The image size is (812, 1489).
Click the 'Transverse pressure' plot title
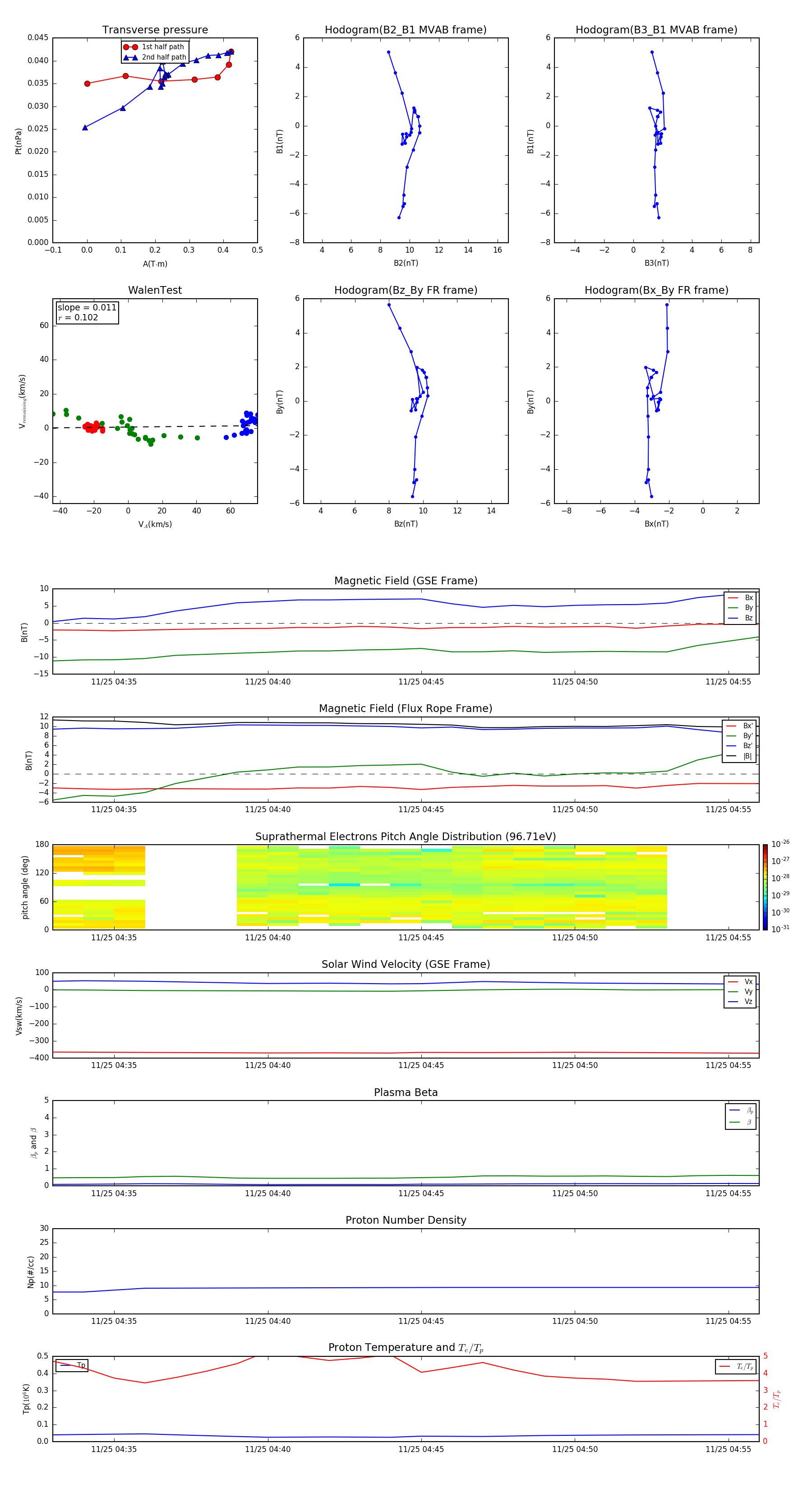[155, 29]
